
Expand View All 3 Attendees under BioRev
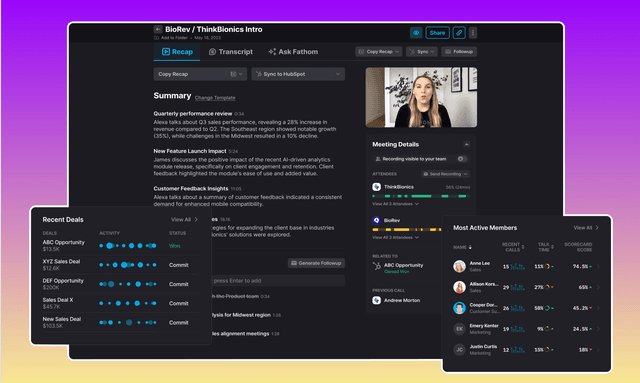(395, 237)
